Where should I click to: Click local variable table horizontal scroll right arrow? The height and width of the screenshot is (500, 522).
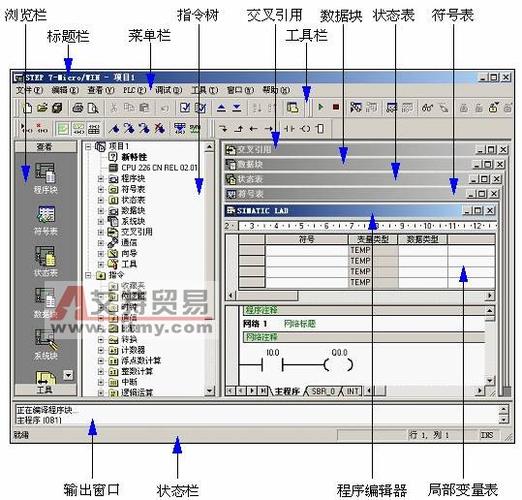[x=489, y=295]
